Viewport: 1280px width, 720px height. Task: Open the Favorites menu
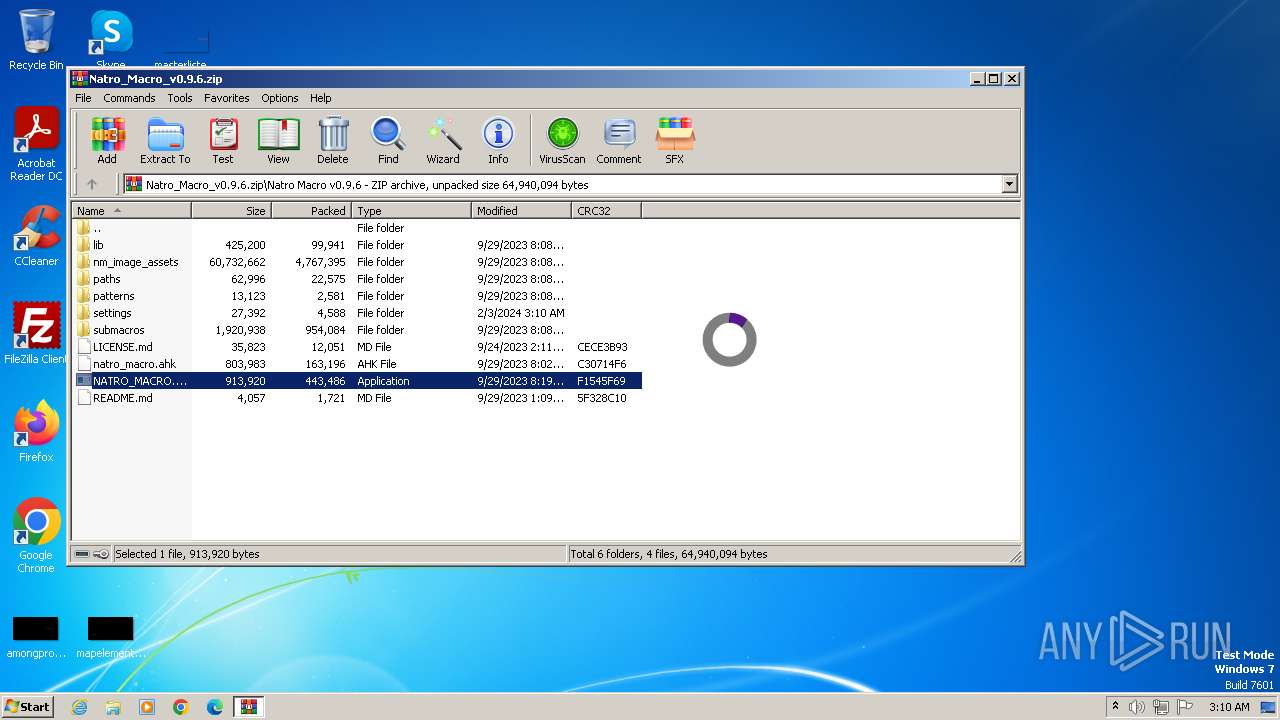pos(227,98)
